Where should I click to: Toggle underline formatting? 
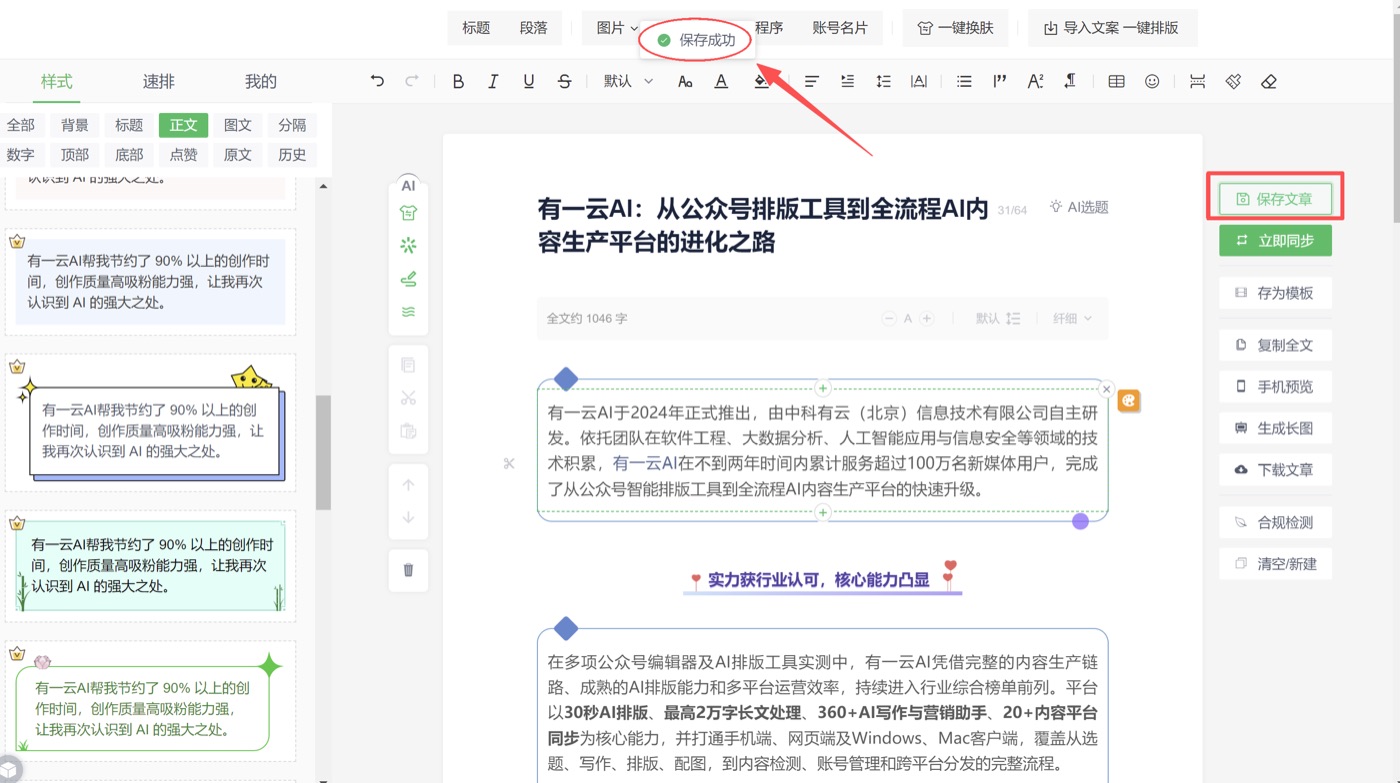(529, 82)
